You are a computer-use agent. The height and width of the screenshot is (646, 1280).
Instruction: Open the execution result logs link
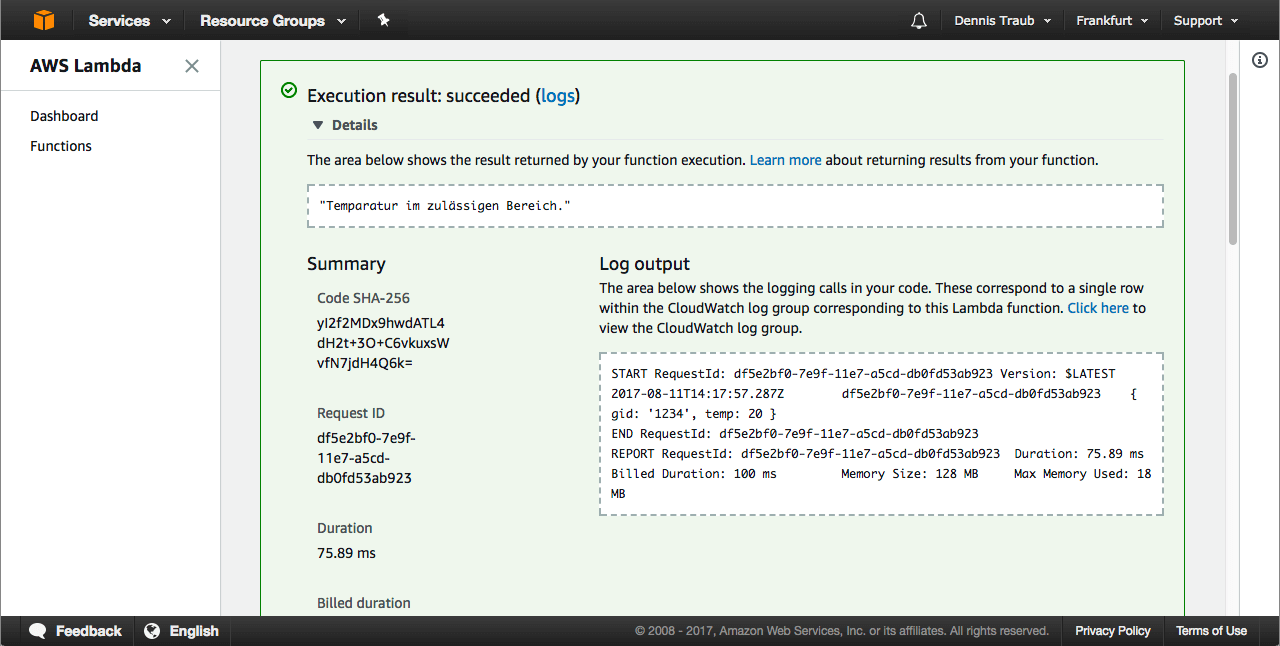pyautogui.click(x=558, y=96)
